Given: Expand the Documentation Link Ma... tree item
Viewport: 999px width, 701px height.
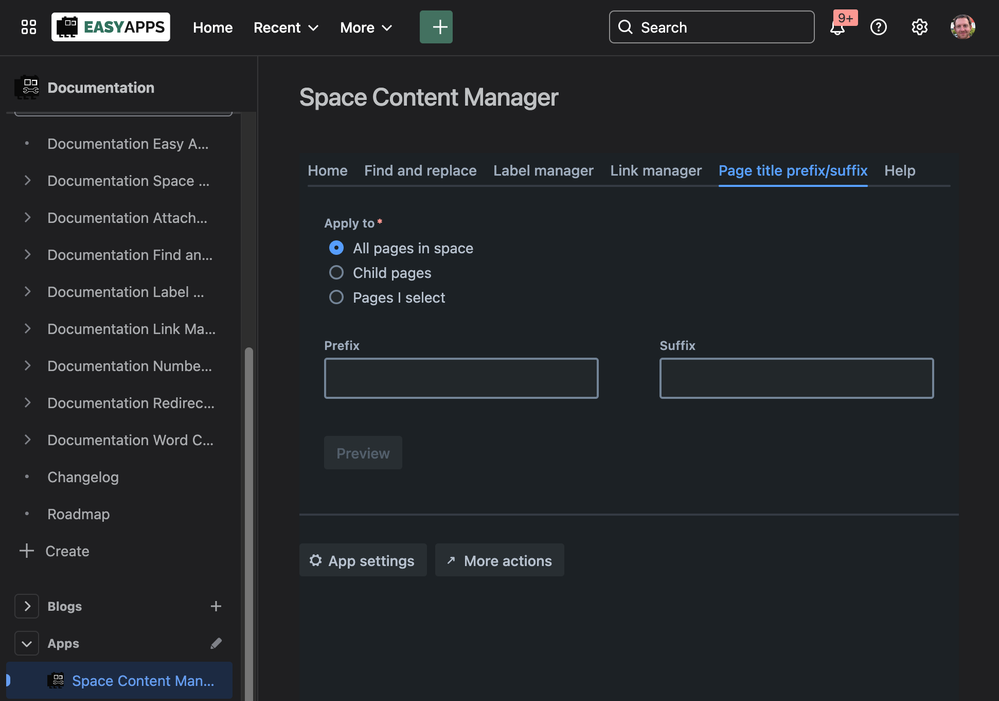Looking at the screenshot, I should (27, 328).
